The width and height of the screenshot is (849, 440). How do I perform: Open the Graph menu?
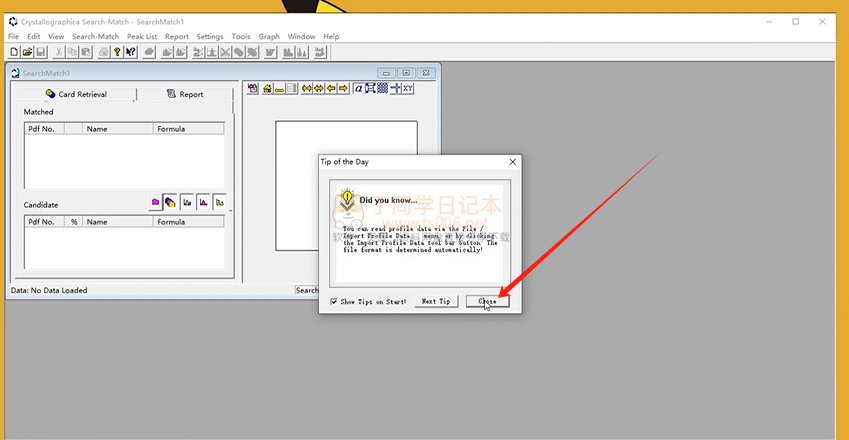coord(269,36)
